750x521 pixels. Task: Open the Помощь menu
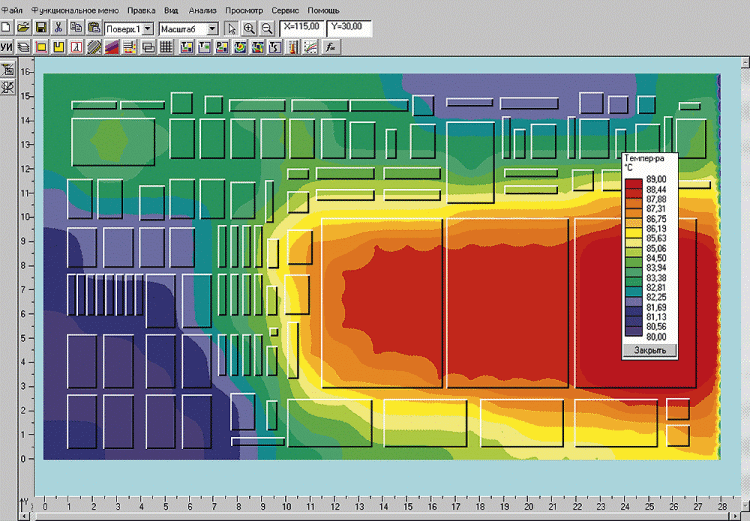coord(323,10)
